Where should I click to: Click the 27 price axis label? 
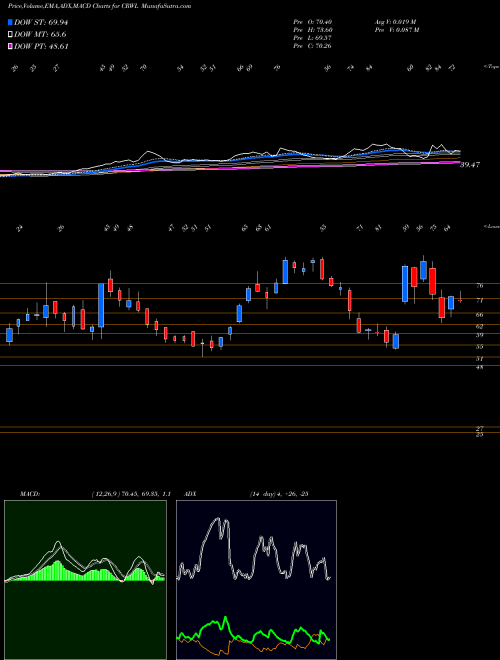pos(479,428)
